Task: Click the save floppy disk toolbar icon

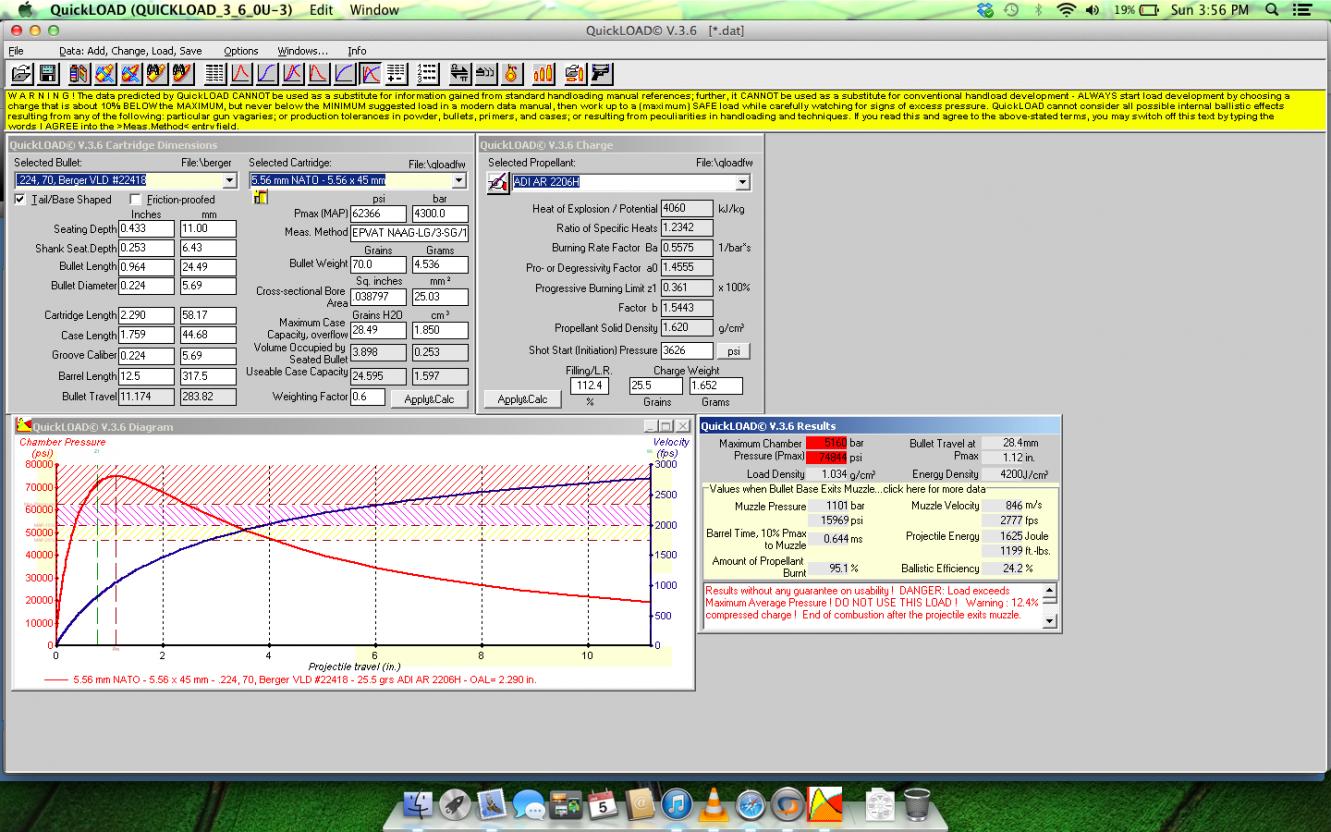Action: [48, 73]
